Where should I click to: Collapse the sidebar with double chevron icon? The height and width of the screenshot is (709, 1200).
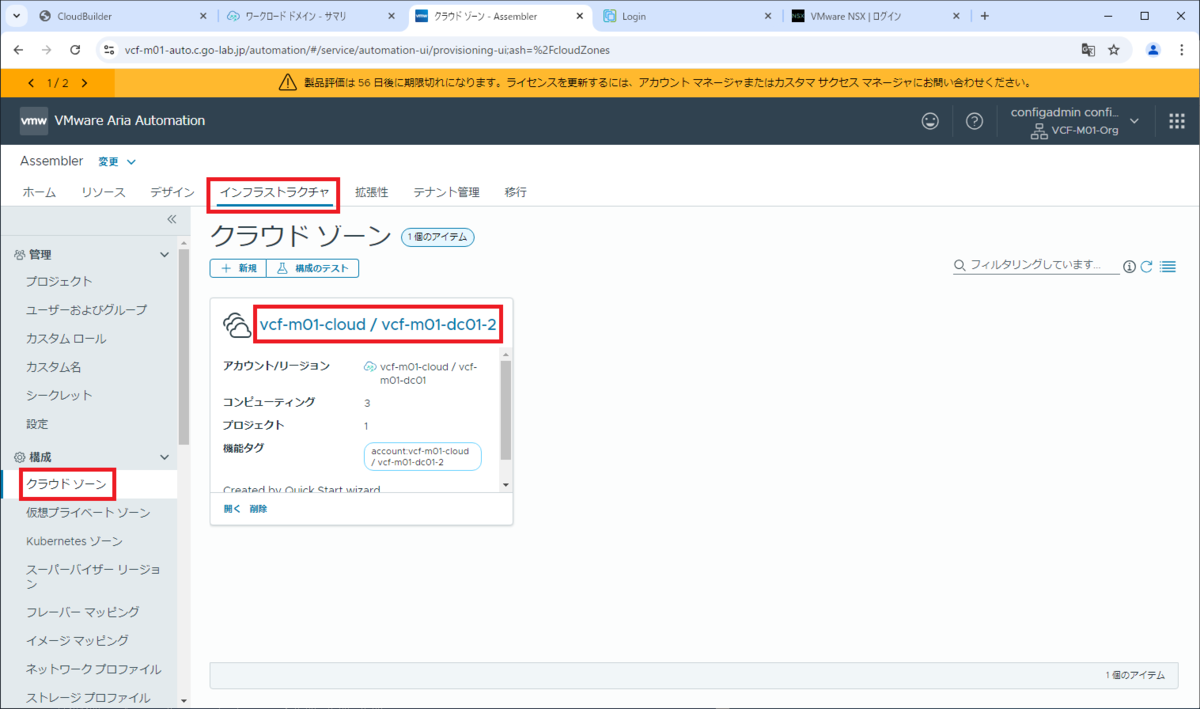171,219
